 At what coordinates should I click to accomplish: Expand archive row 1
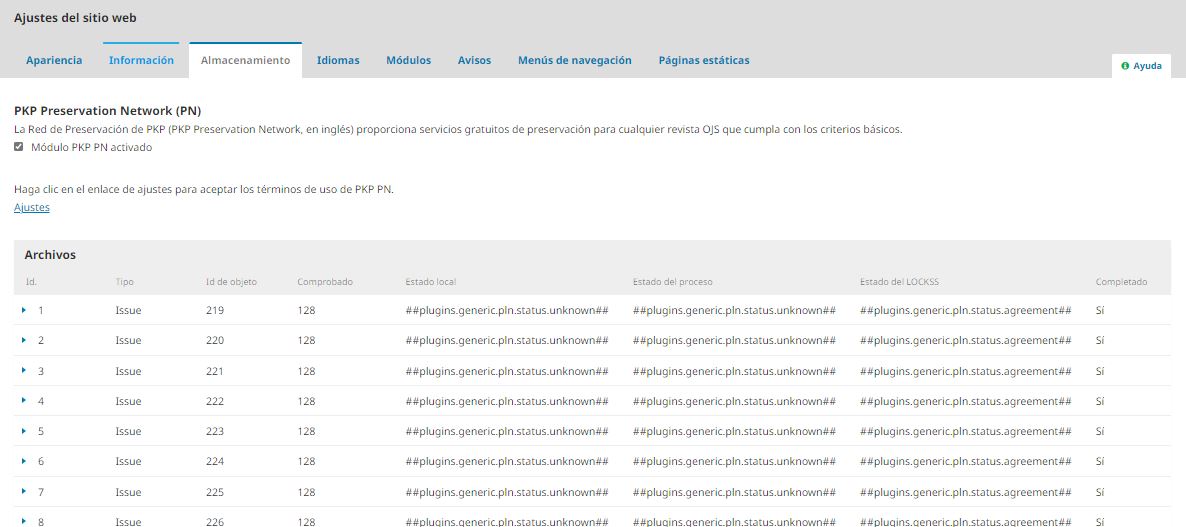(x=24, y=310)
